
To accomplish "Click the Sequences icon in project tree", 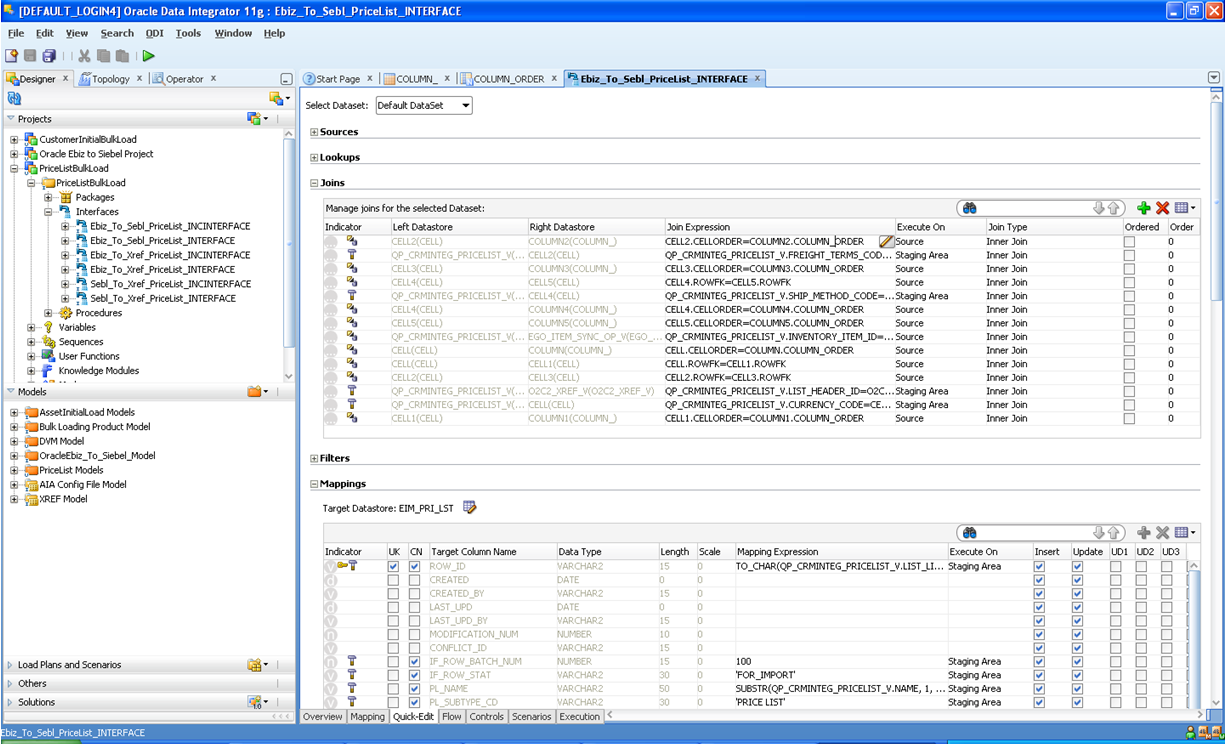I will click(x=48, y=342).
